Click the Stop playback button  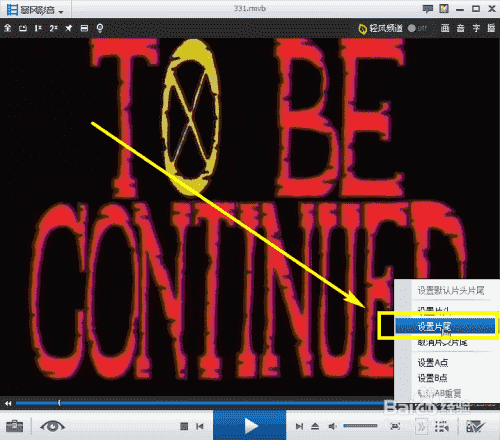184,426
